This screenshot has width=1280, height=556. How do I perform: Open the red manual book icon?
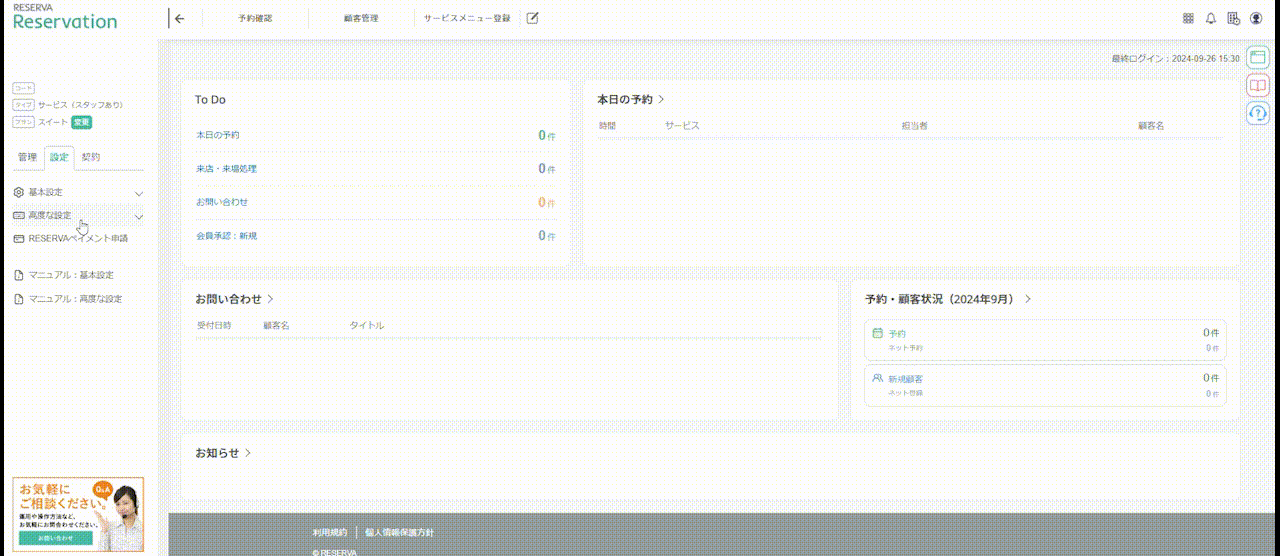pos(1257,86)
